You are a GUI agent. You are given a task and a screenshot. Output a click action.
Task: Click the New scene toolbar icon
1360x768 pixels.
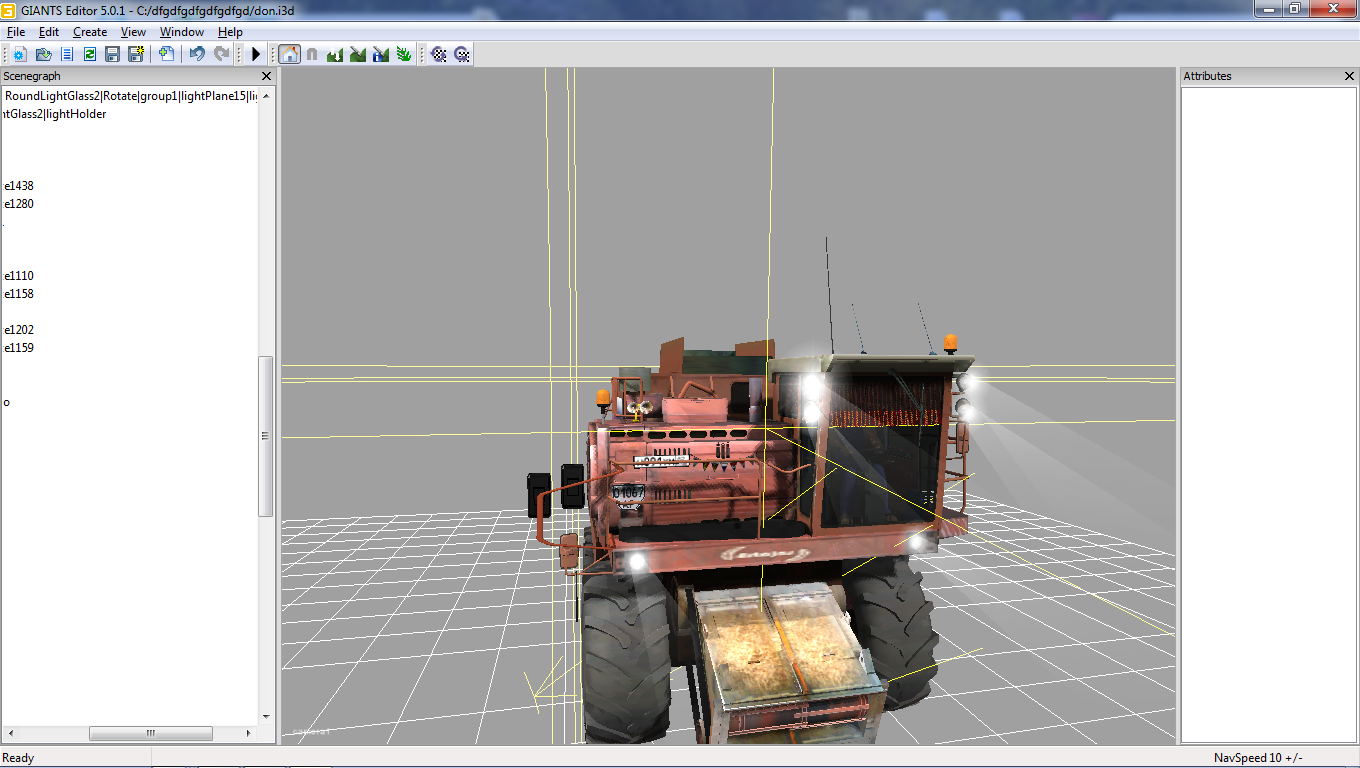coord(20,54)
